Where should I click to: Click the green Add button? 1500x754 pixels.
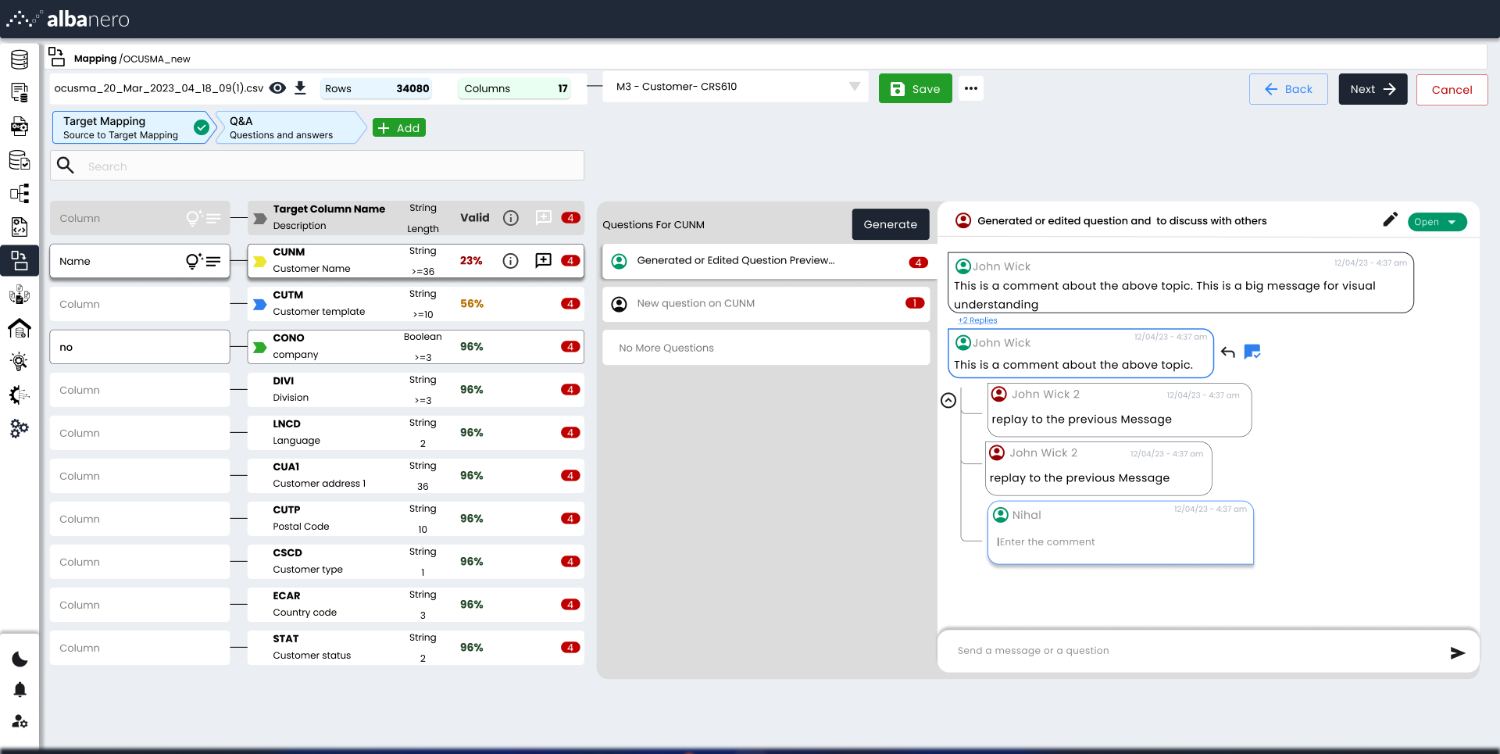pos(399,128)
